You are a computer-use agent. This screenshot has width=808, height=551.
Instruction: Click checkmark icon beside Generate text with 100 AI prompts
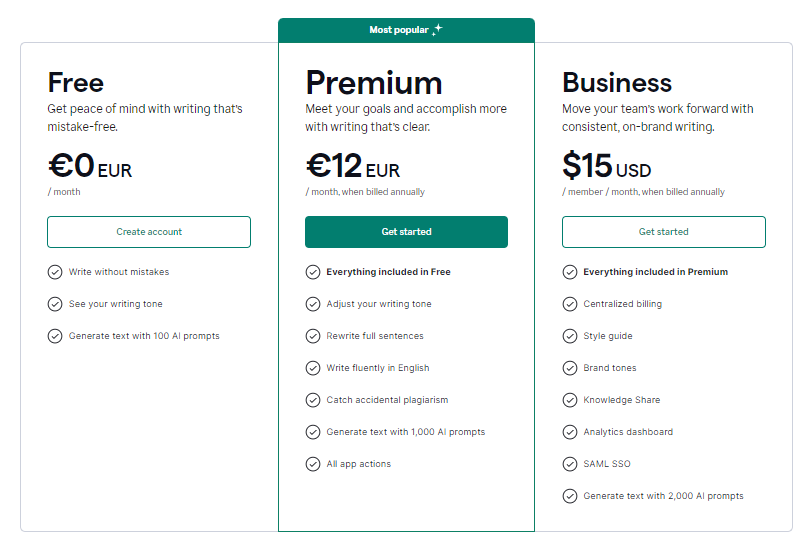click(x=55, y=336)
